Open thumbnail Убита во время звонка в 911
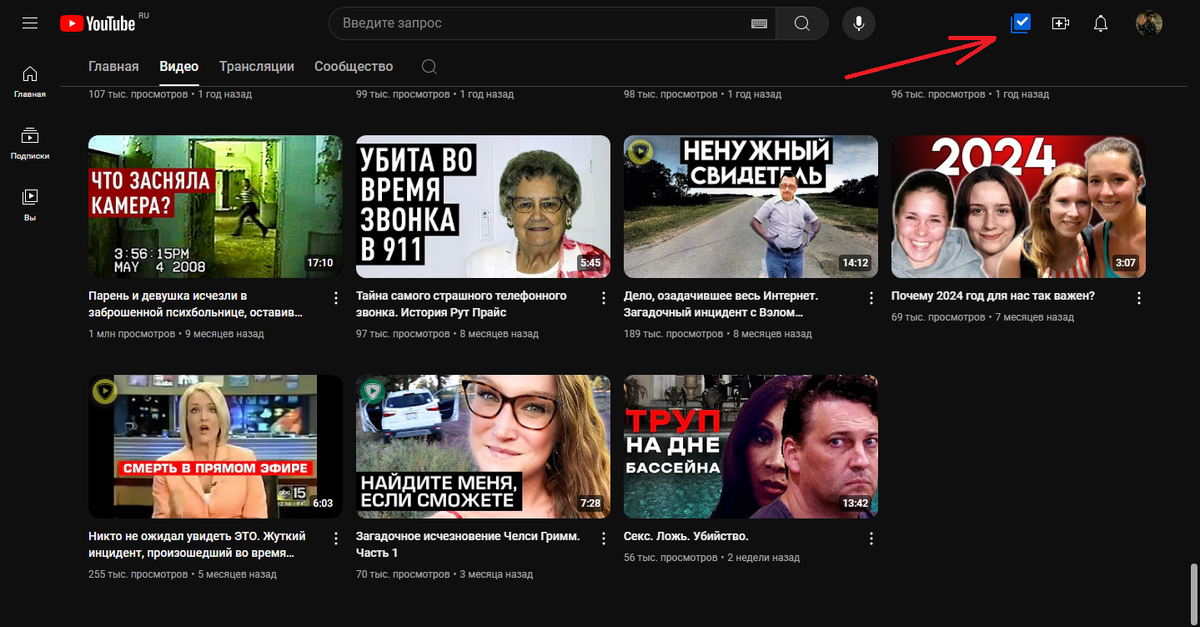Screen dimensions: 1200x627 (x=483, y=207)
